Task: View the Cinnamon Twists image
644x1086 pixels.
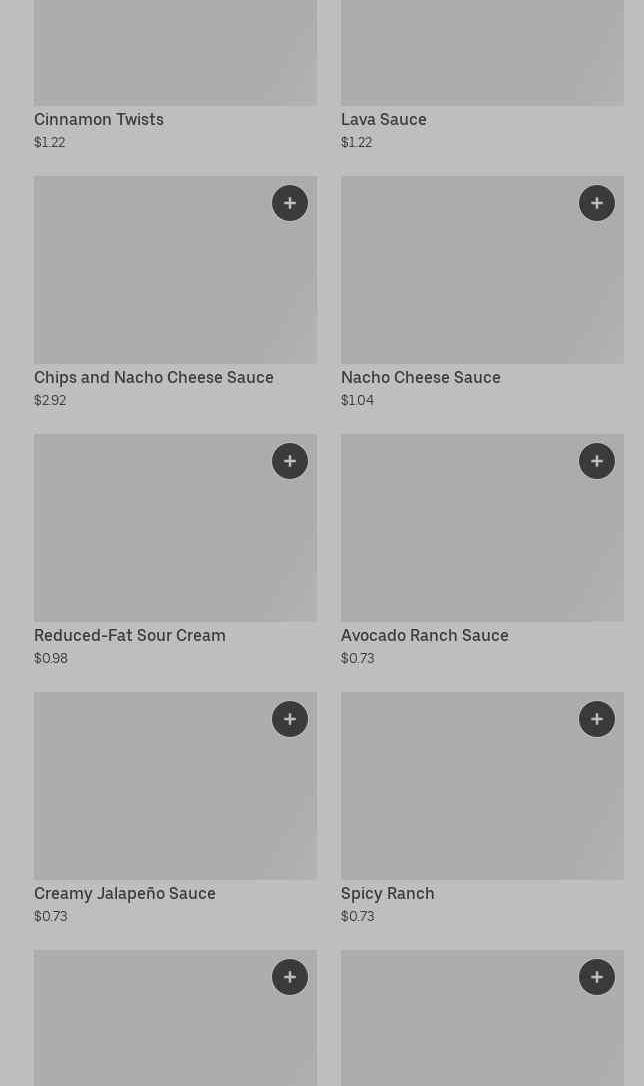Action: coord(175,52)
